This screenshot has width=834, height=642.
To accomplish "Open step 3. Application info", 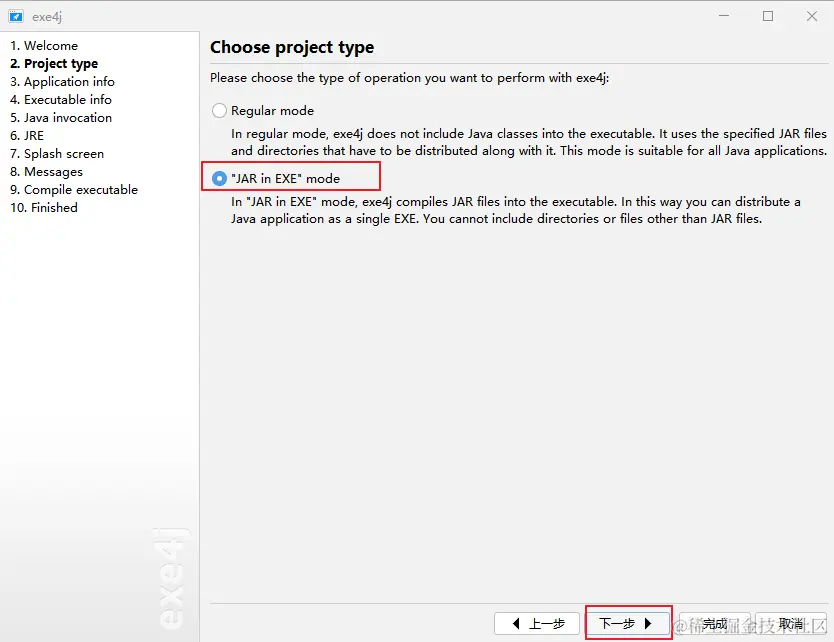I will pos(62,82).
